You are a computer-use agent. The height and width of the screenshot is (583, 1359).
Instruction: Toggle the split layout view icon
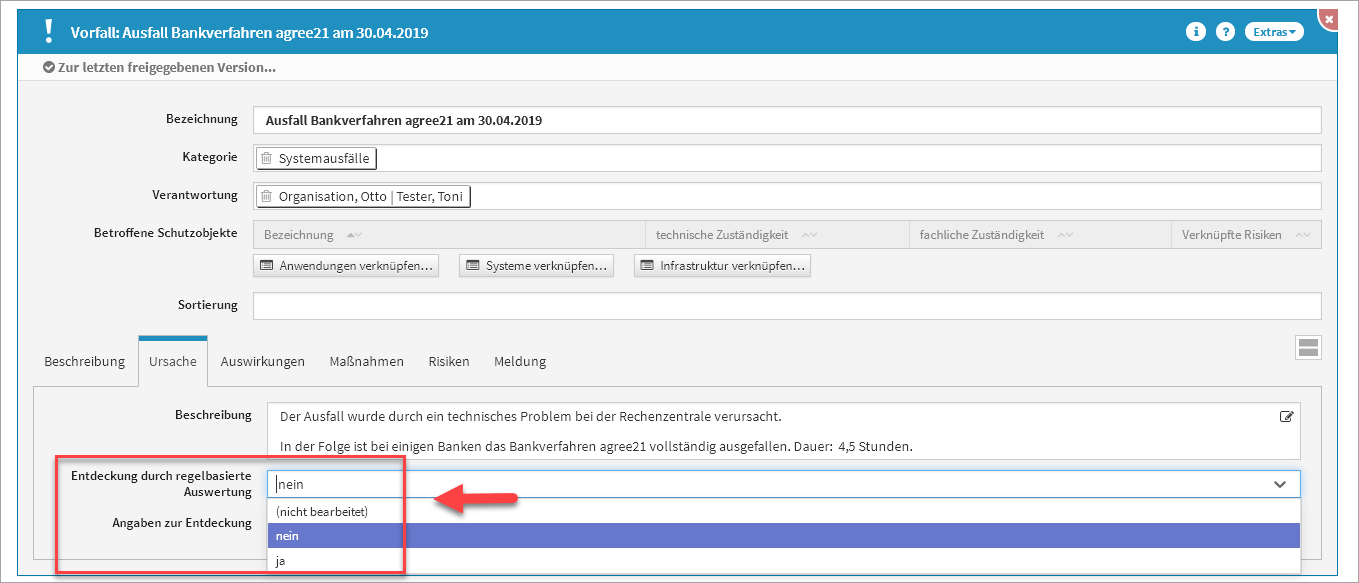coord(1308,348)
